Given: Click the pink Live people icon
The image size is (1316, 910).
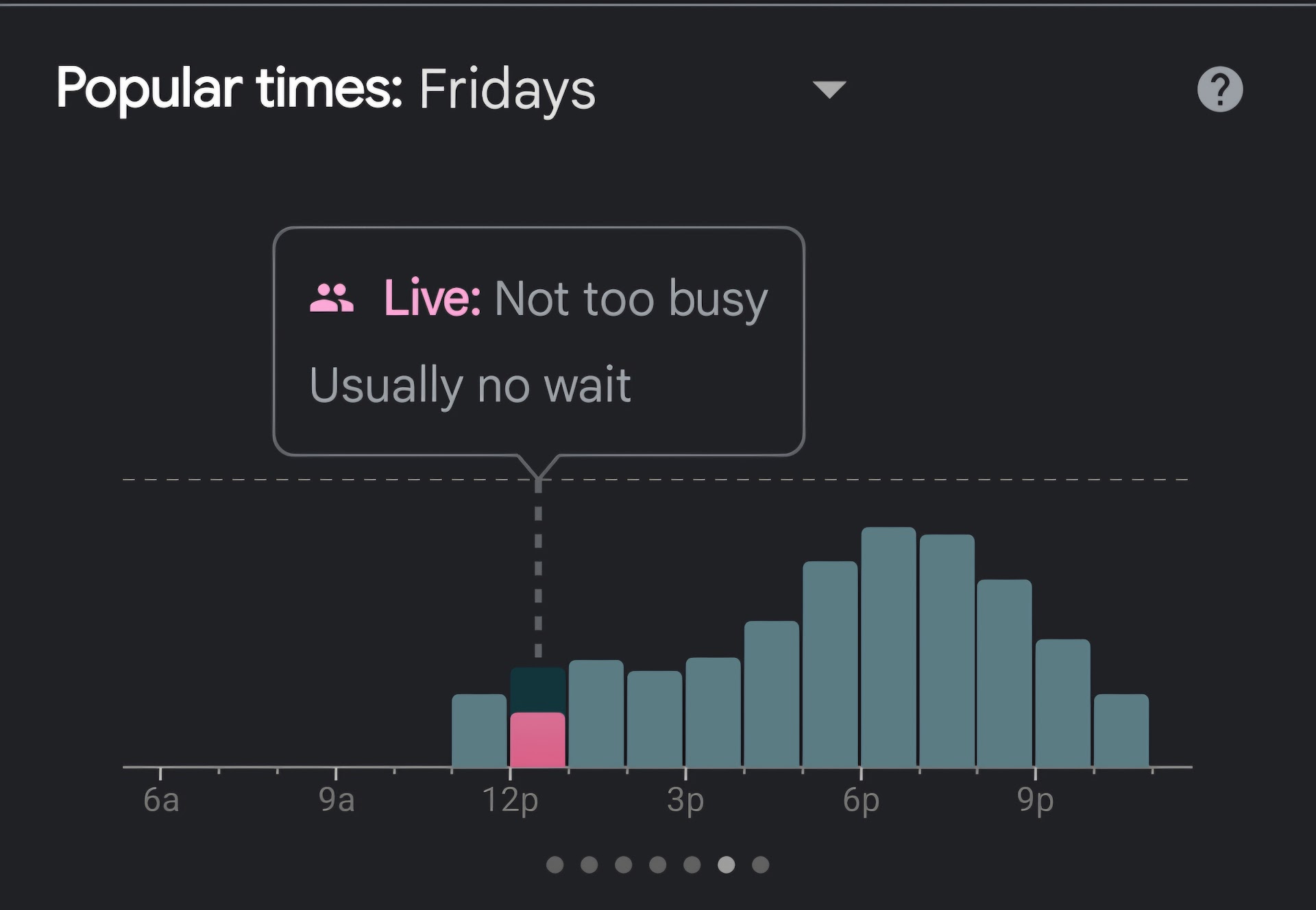Looking at the screenshot, I should point(332,299).
